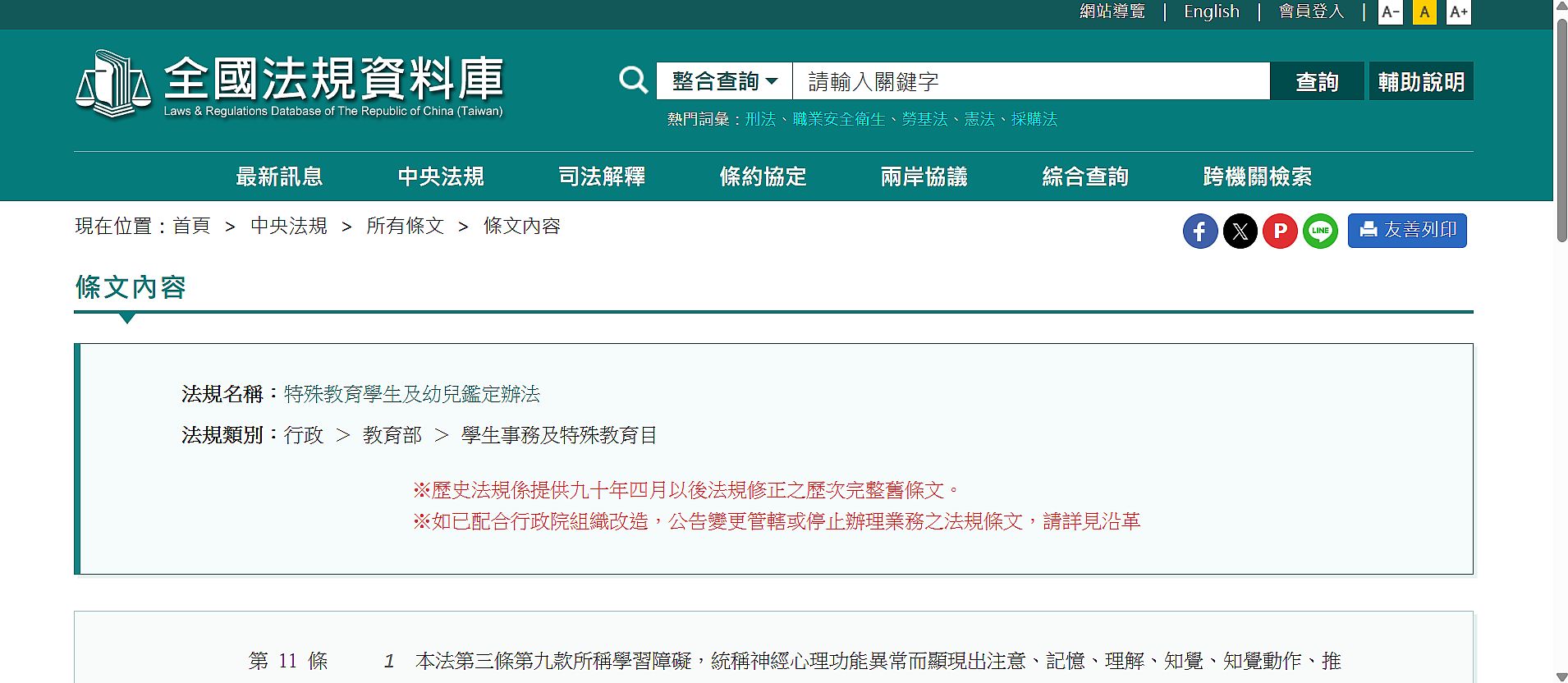Switch to English site version
This screenshot has width=1568, height=683.
1211,11
